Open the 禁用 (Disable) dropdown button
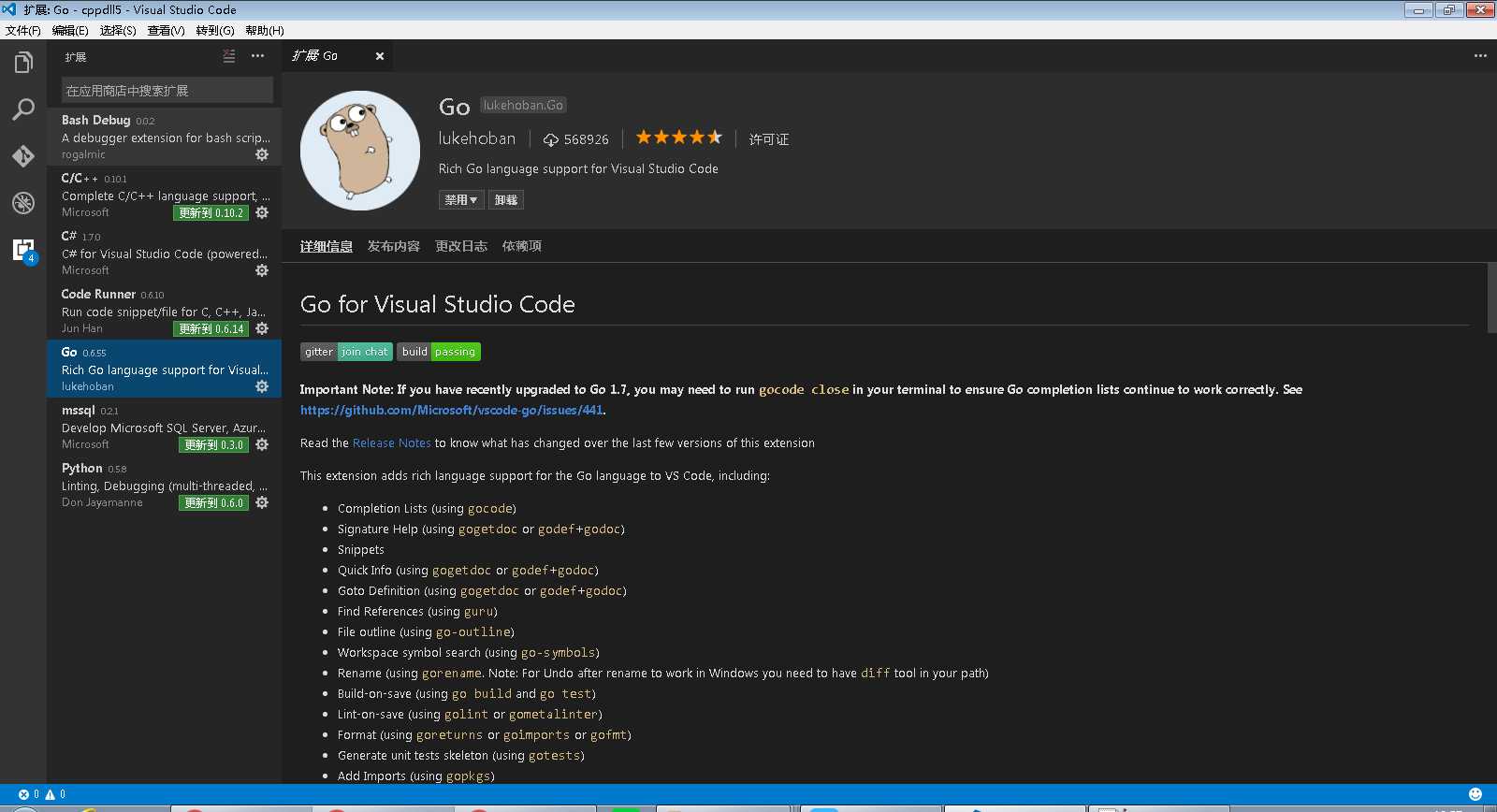Screen dimensions: 1497x812 coord(461,200)
